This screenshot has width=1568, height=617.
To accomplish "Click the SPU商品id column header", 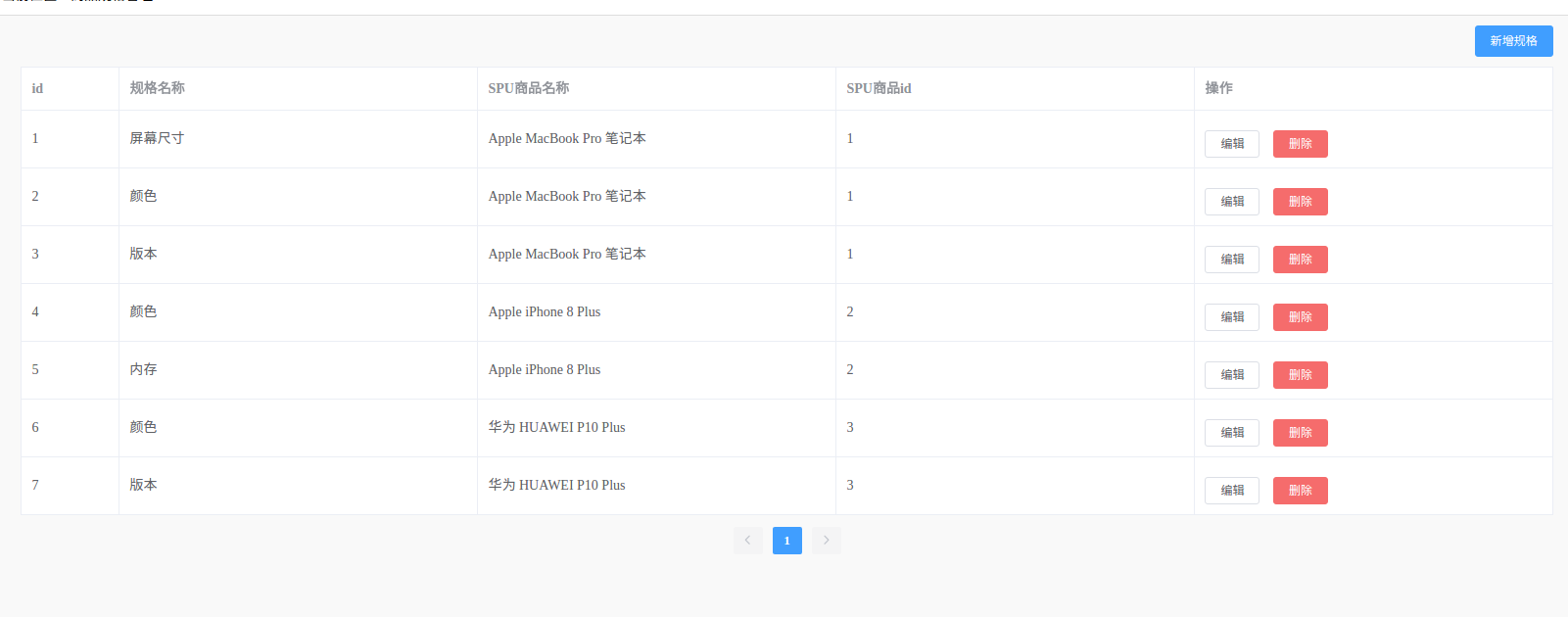I will (x=1016, y=89).
